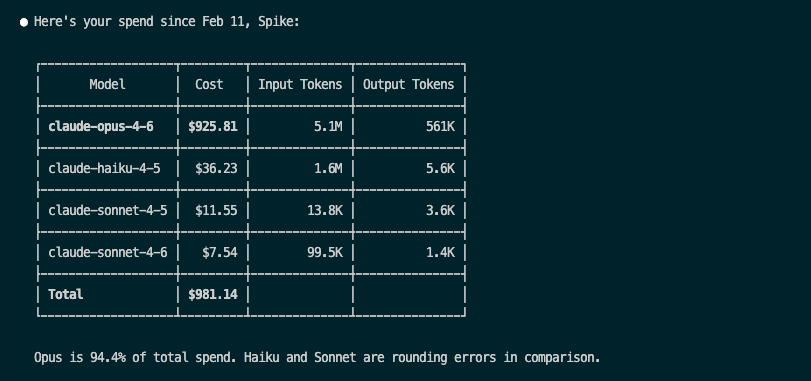Screen dimensions: 811x381
Task: Click the 'Here's your spend since Feb 11' line
Action: [167, 22]
